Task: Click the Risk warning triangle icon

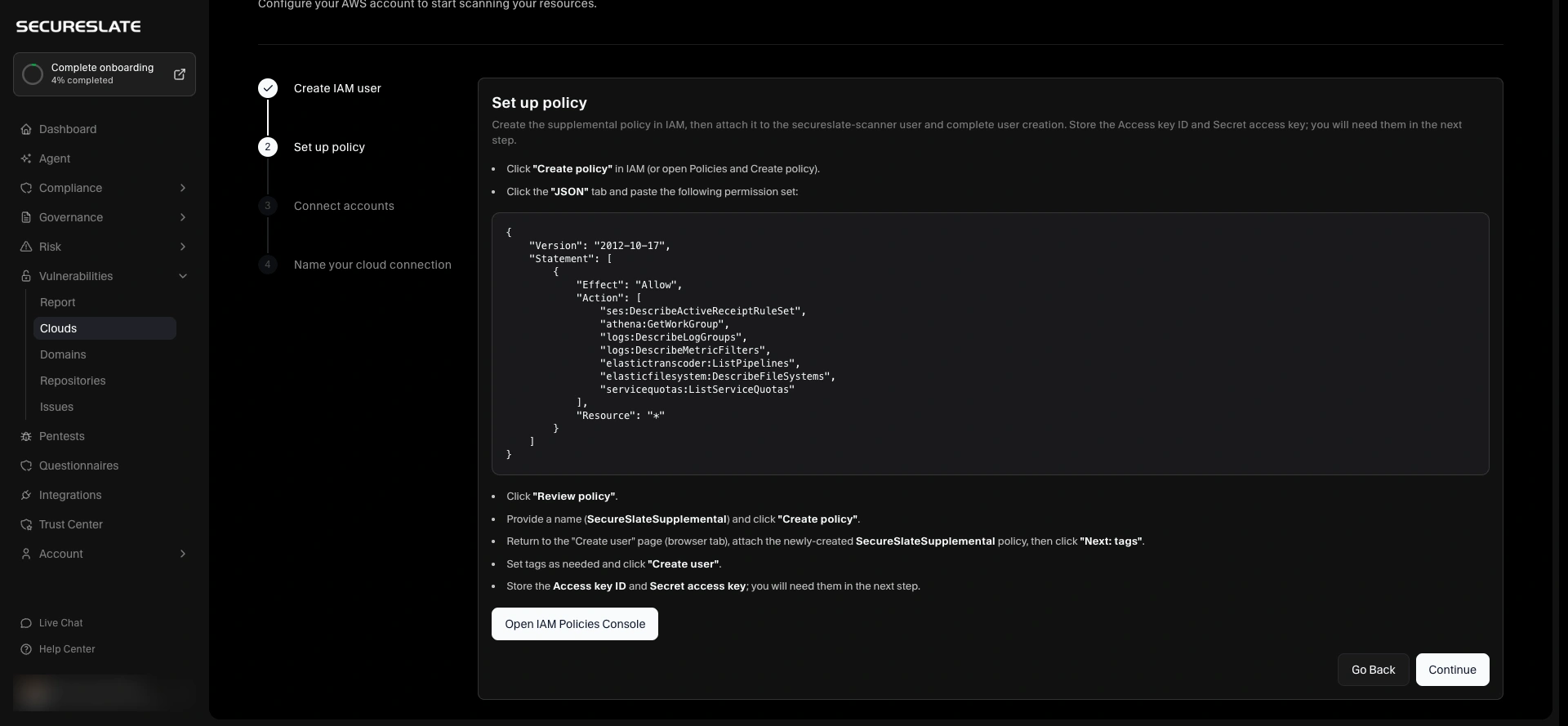Action: pyautogui.click(x=26, y=247)
